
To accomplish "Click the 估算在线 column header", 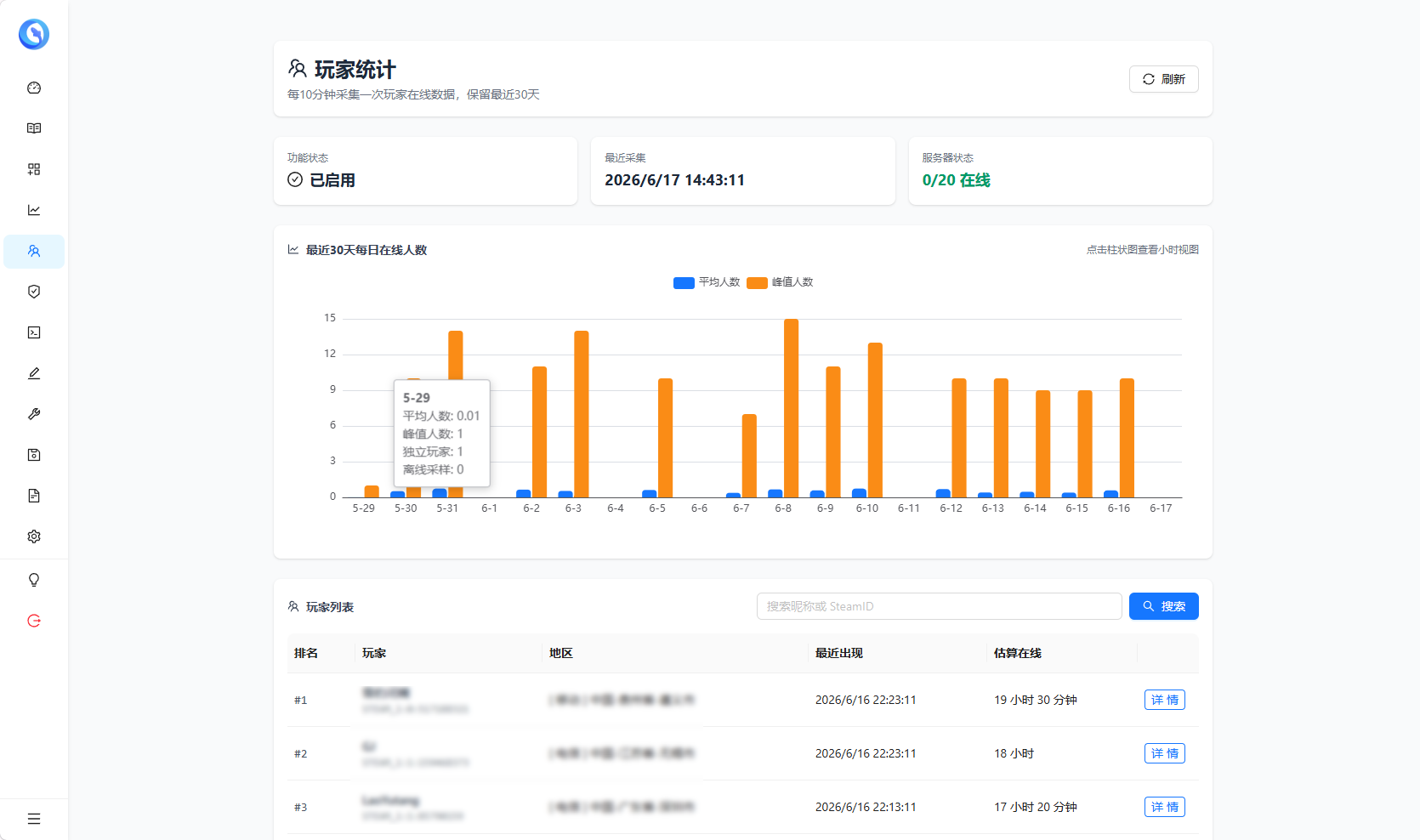I will click(x=1018, y=653).
